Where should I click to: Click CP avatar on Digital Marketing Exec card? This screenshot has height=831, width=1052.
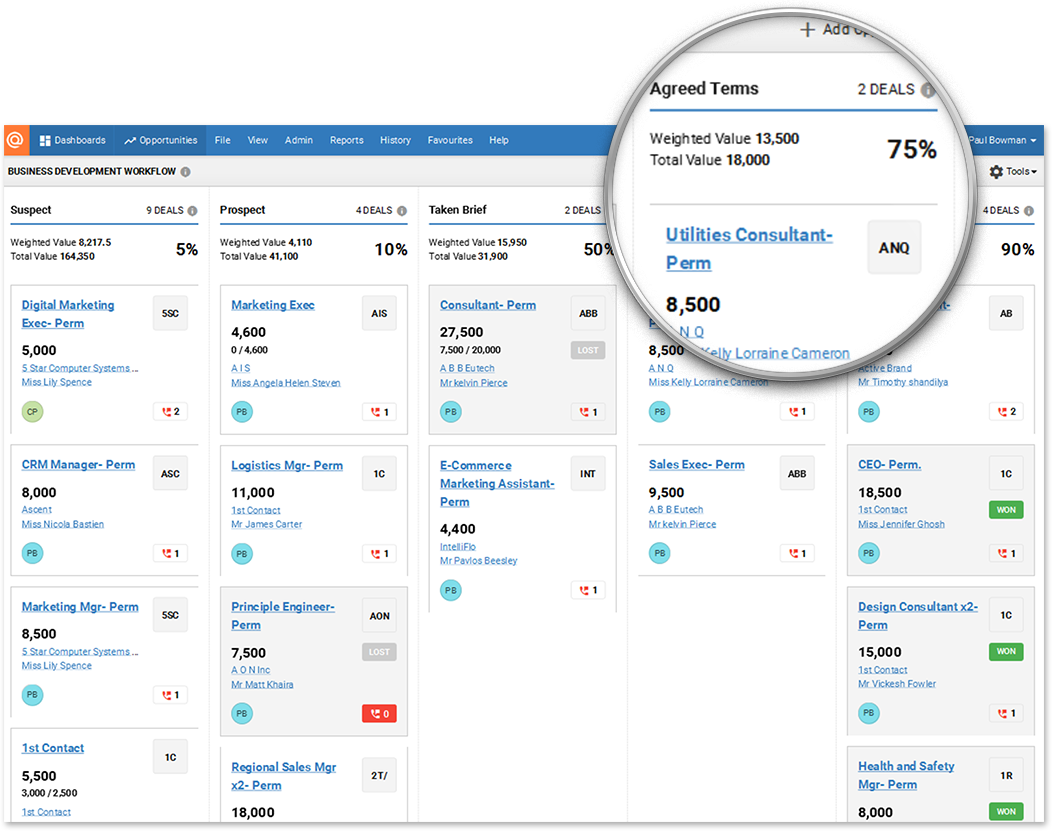point(32,411)
